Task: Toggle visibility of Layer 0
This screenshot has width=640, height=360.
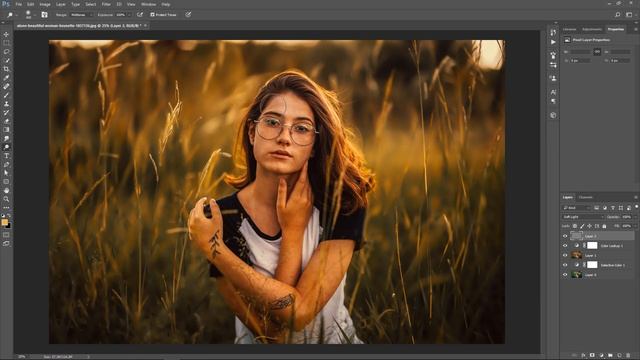Action: click(565, 275)
